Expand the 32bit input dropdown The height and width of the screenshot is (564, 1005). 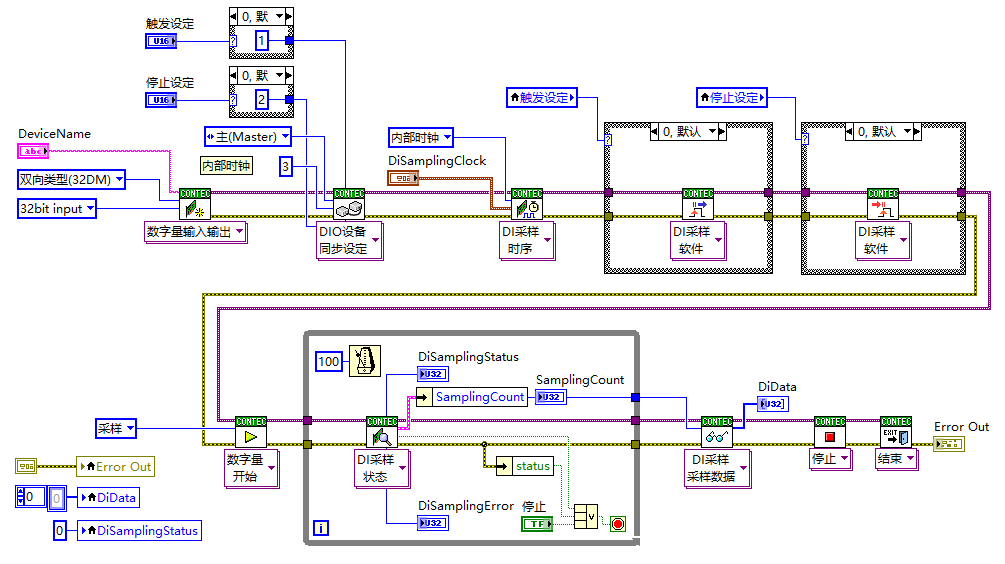click(x=58, y=208)
